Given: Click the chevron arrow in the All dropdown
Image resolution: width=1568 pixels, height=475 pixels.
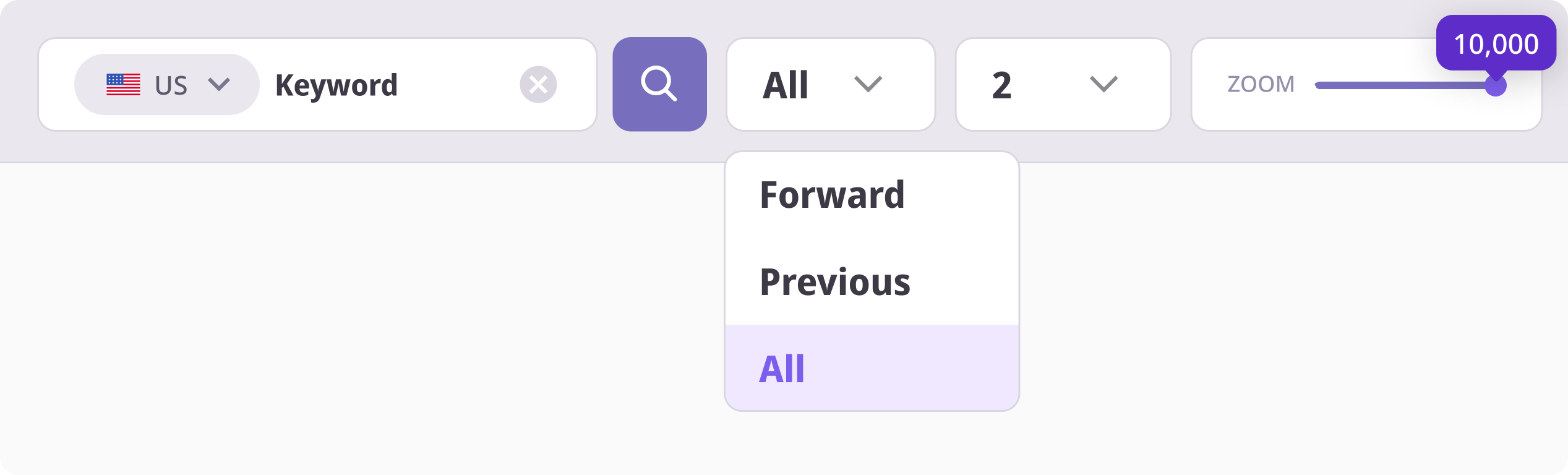Looking at the screenshot, I should pyautogui.click(x=868, y=84).
